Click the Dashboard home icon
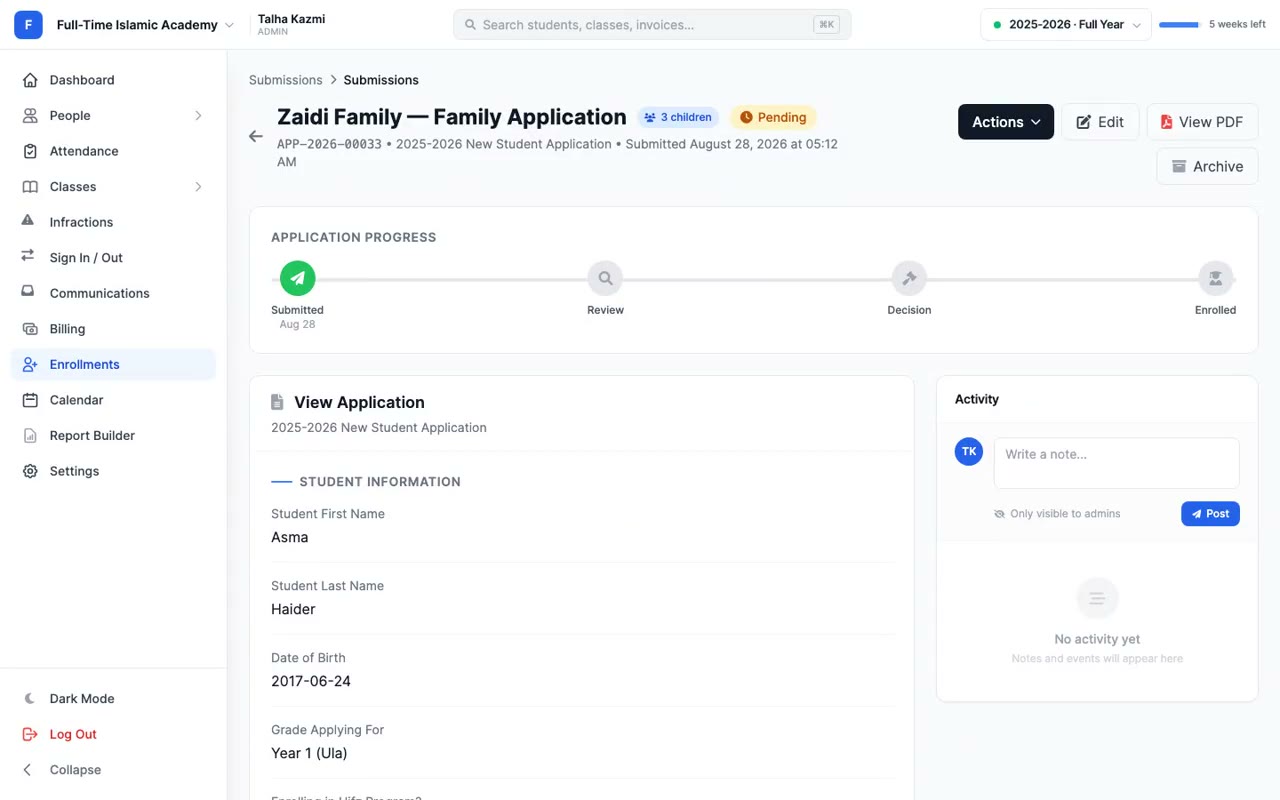 tap(30, 80)
